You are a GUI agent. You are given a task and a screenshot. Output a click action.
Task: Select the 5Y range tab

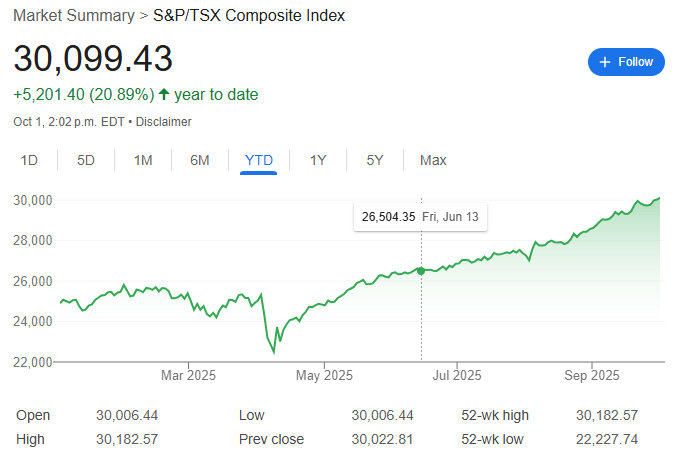click(375, 160)
